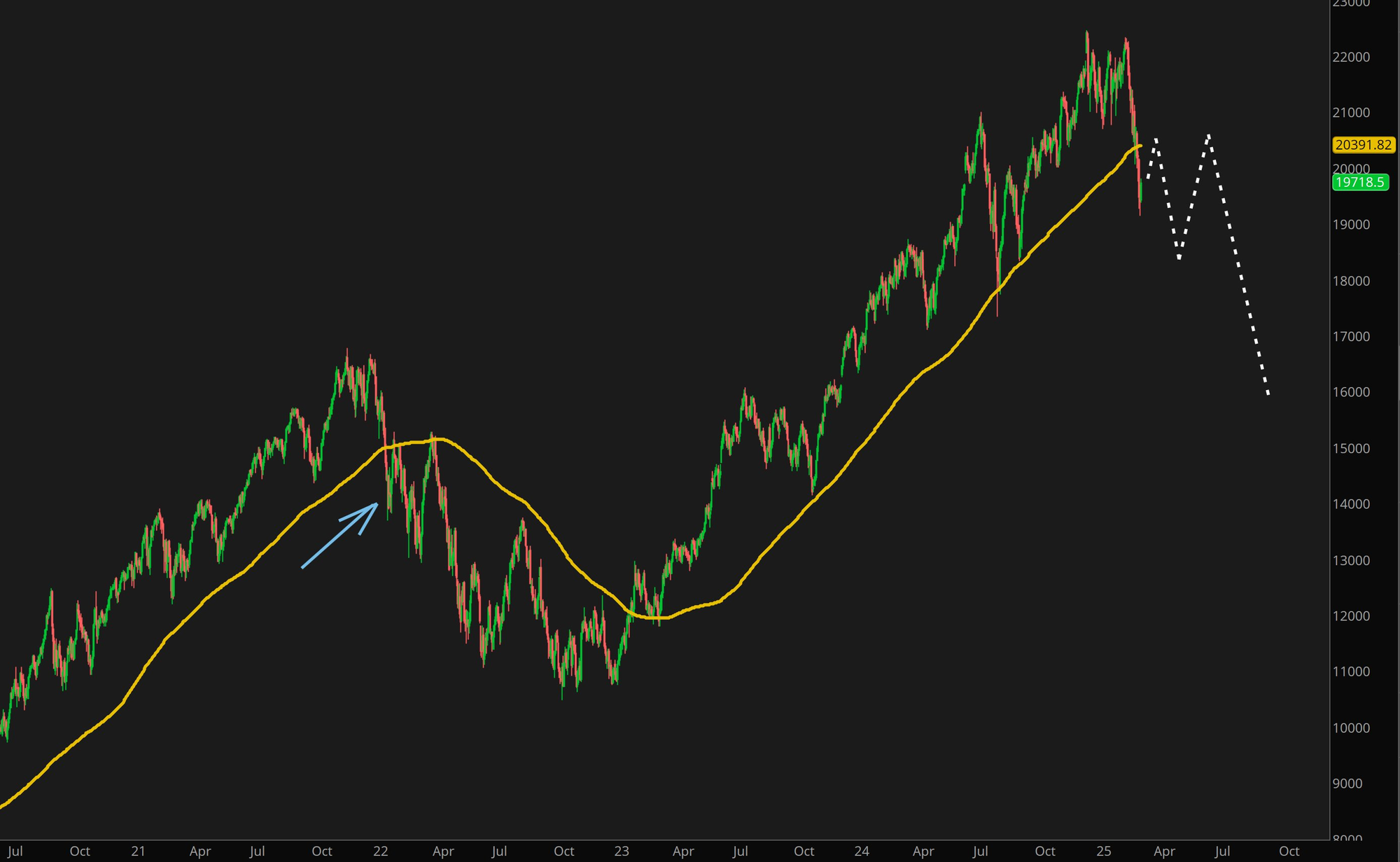Click the 9000 price axis label
1400x862 pixels.
(1347, 784)
